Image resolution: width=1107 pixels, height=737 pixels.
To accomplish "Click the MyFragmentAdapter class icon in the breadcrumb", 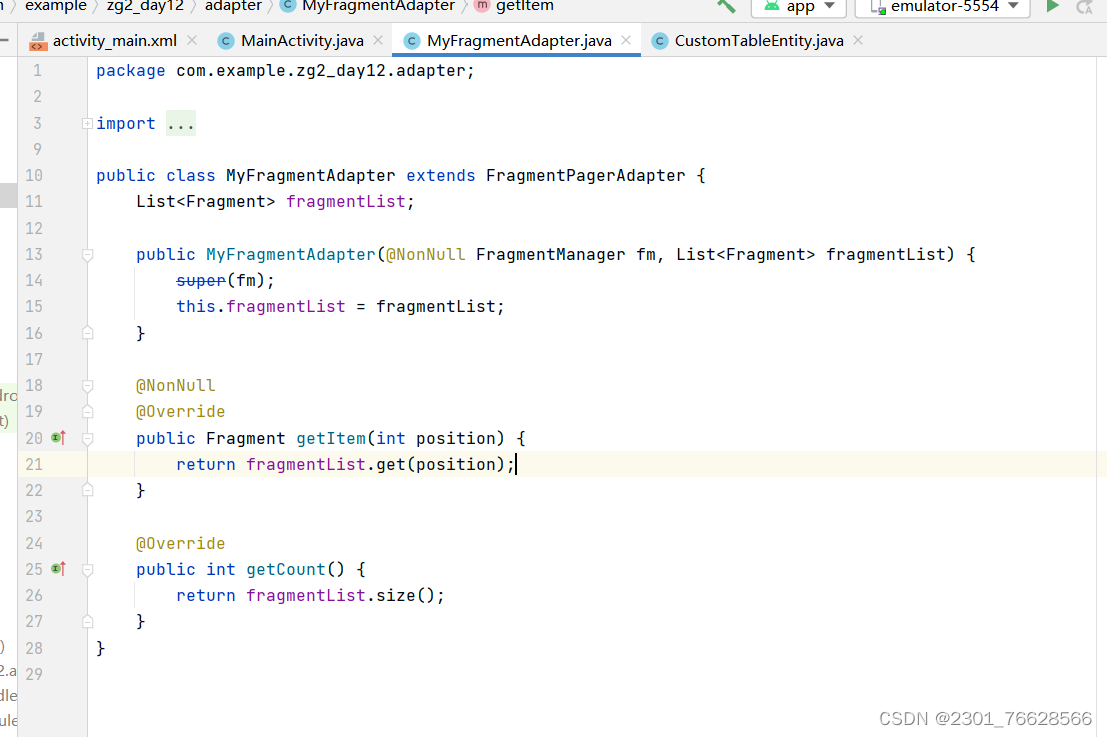I will (x=288, y=7).
